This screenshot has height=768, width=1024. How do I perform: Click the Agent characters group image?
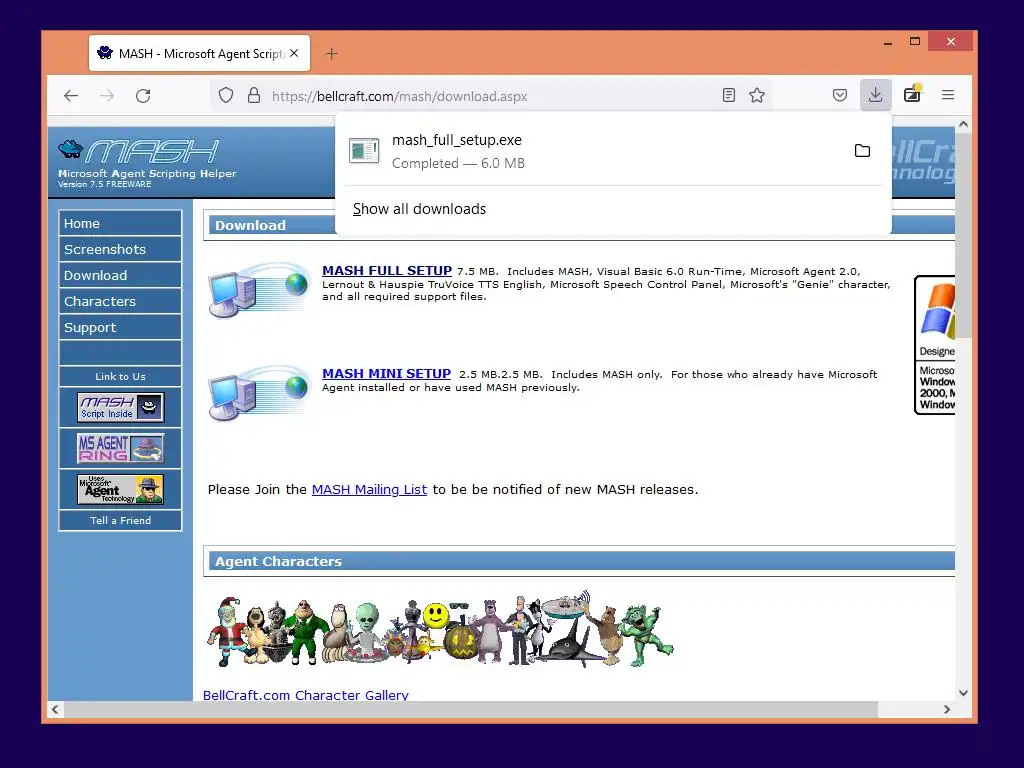[440, 630]
